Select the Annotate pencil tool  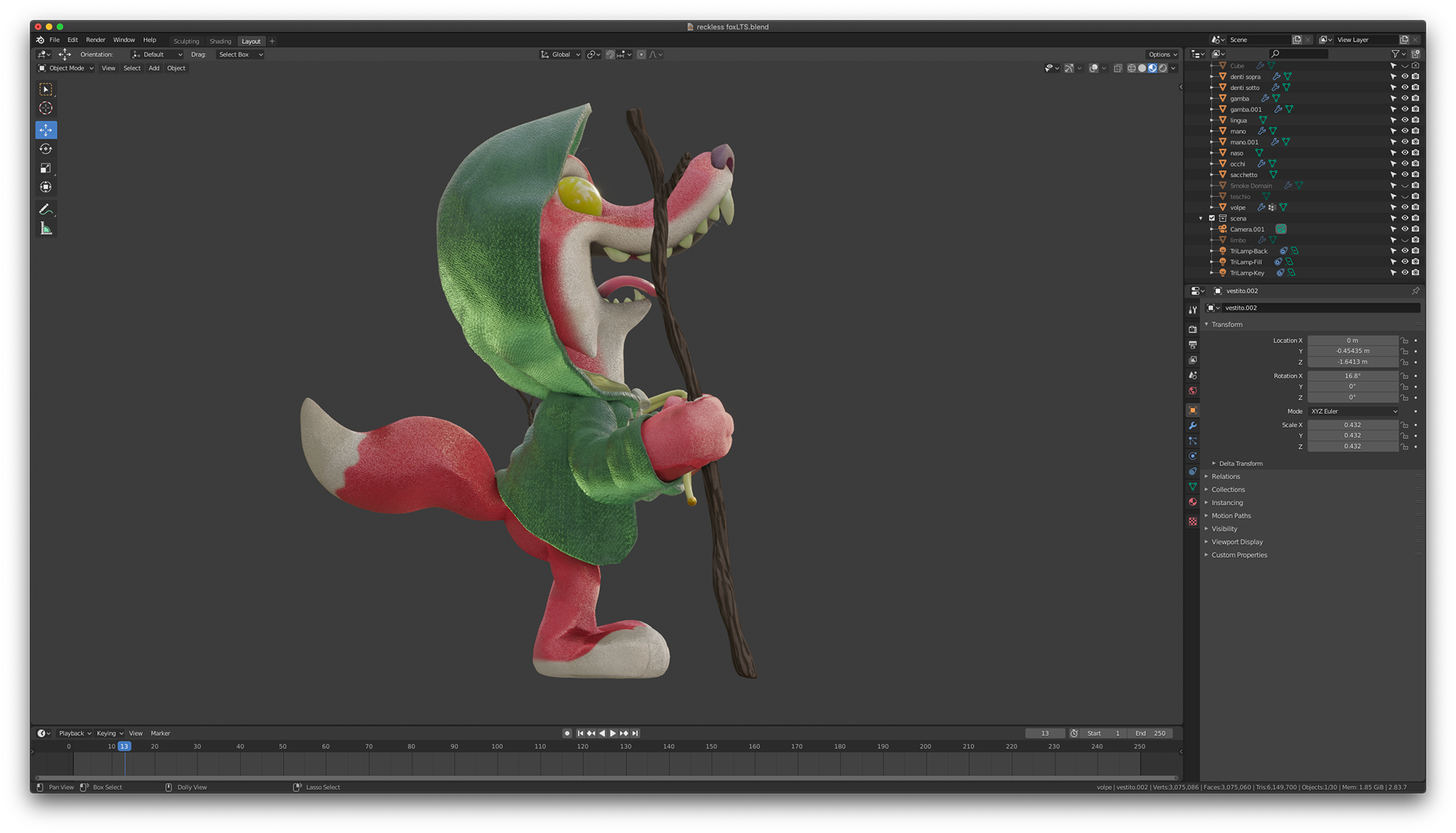click(x=45, y=209)
